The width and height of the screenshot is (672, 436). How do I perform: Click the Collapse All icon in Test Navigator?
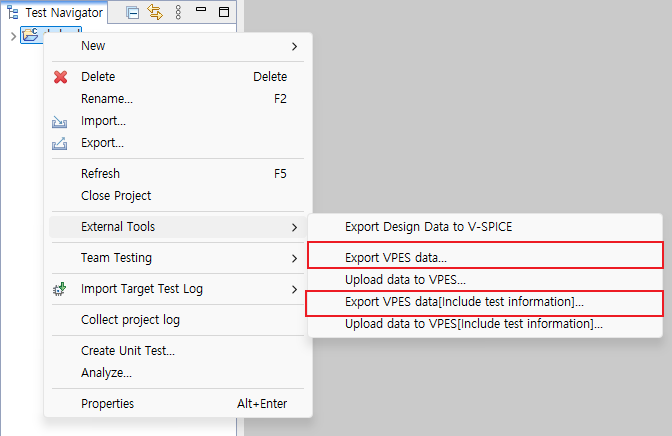point(133,13)
